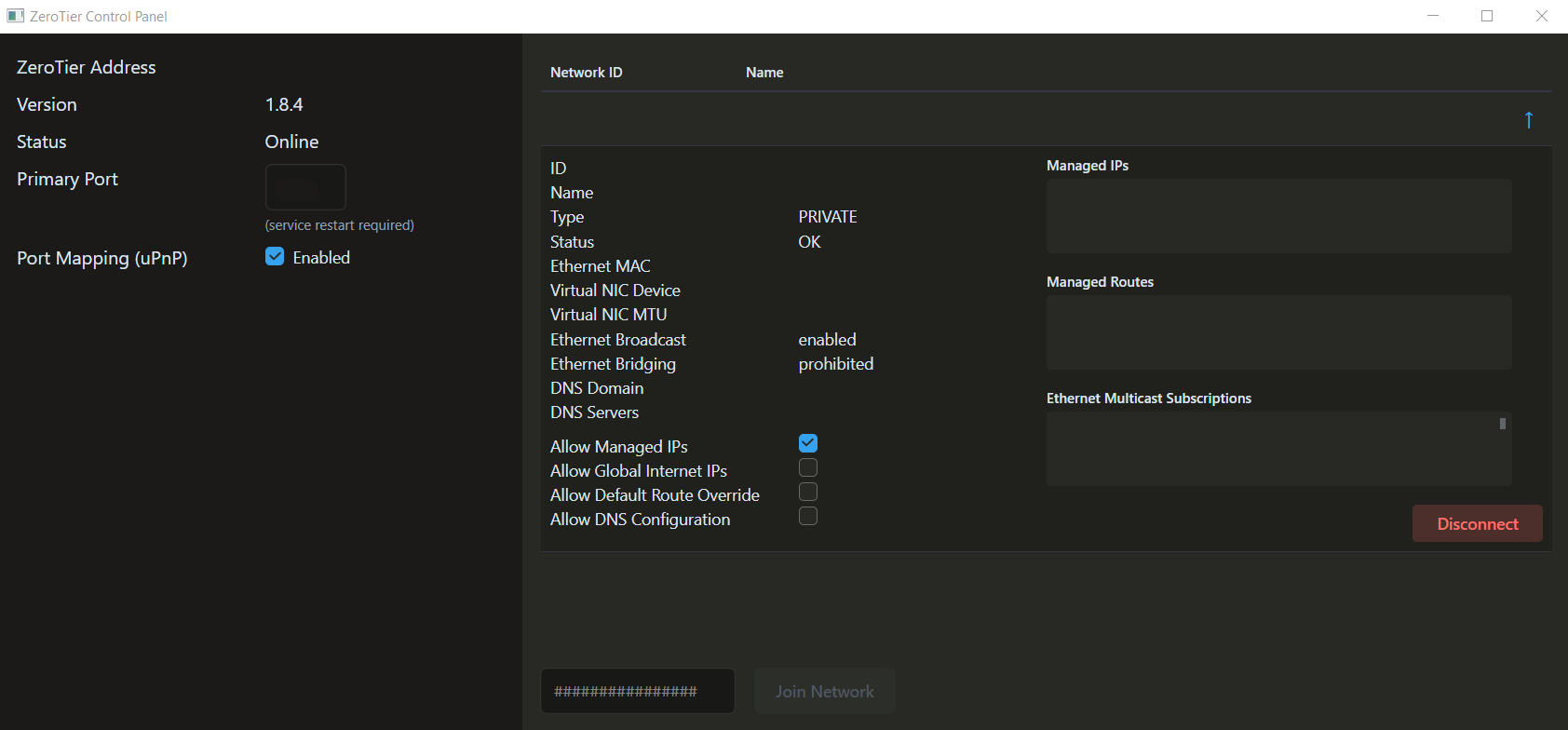Click the Managed IPs list box
The image size is (1568, 730).
point(1278,216)
